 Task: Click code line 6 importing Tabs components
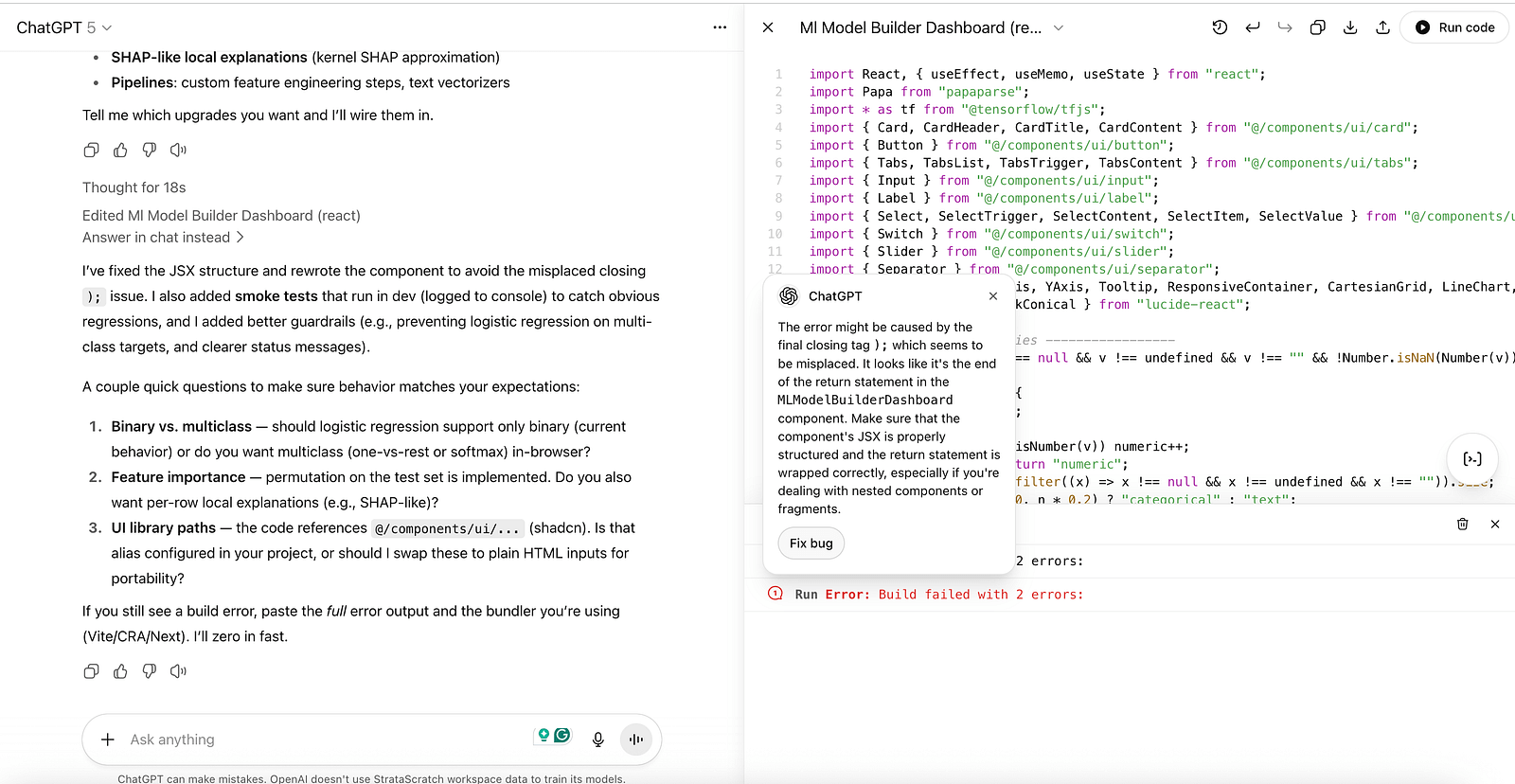point(1114,163)
